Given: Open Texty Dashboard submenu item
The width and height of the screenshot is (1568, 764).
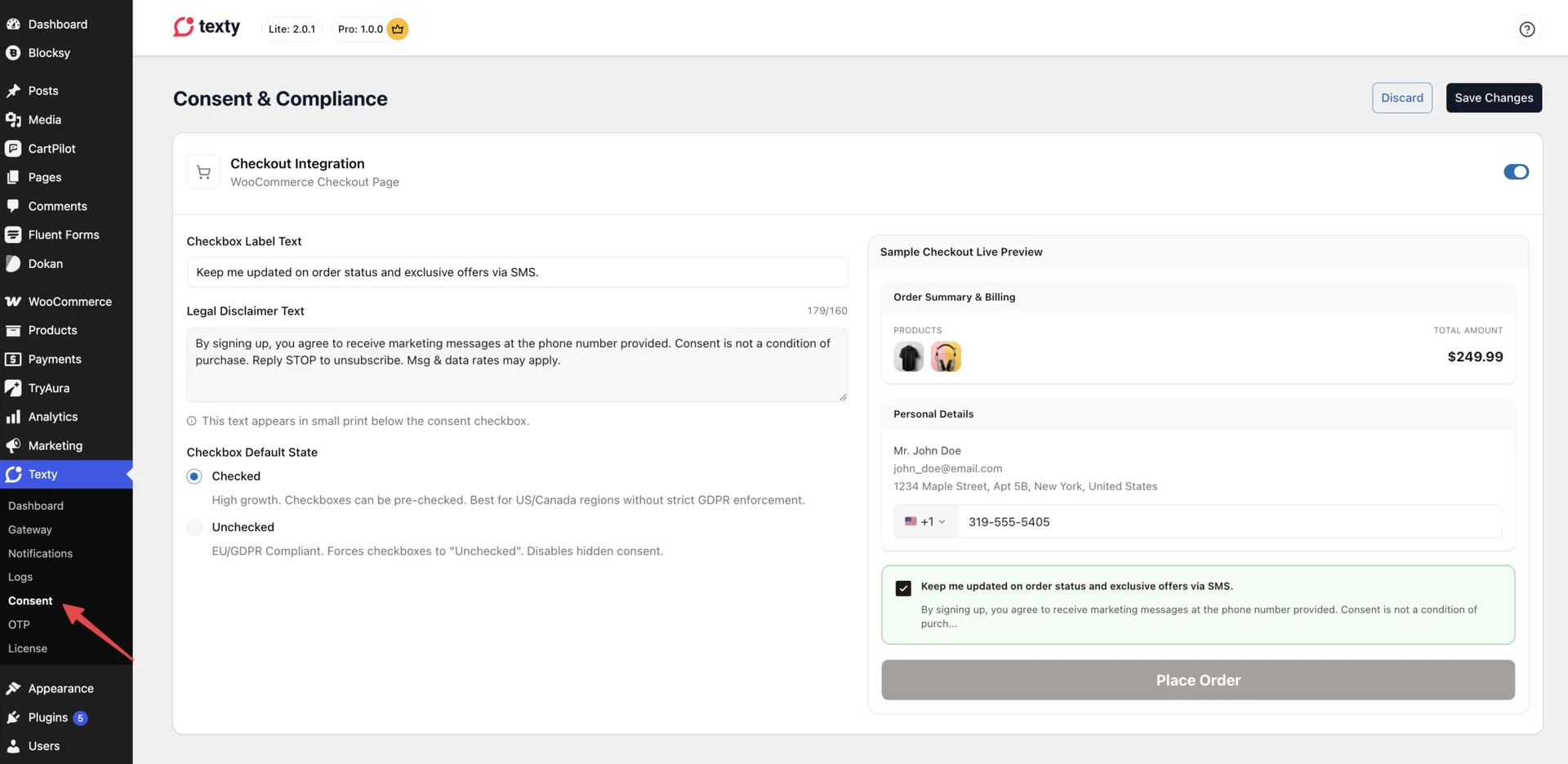Looking at the screenshot, I should pyautogui.click(x=36, y=506).
